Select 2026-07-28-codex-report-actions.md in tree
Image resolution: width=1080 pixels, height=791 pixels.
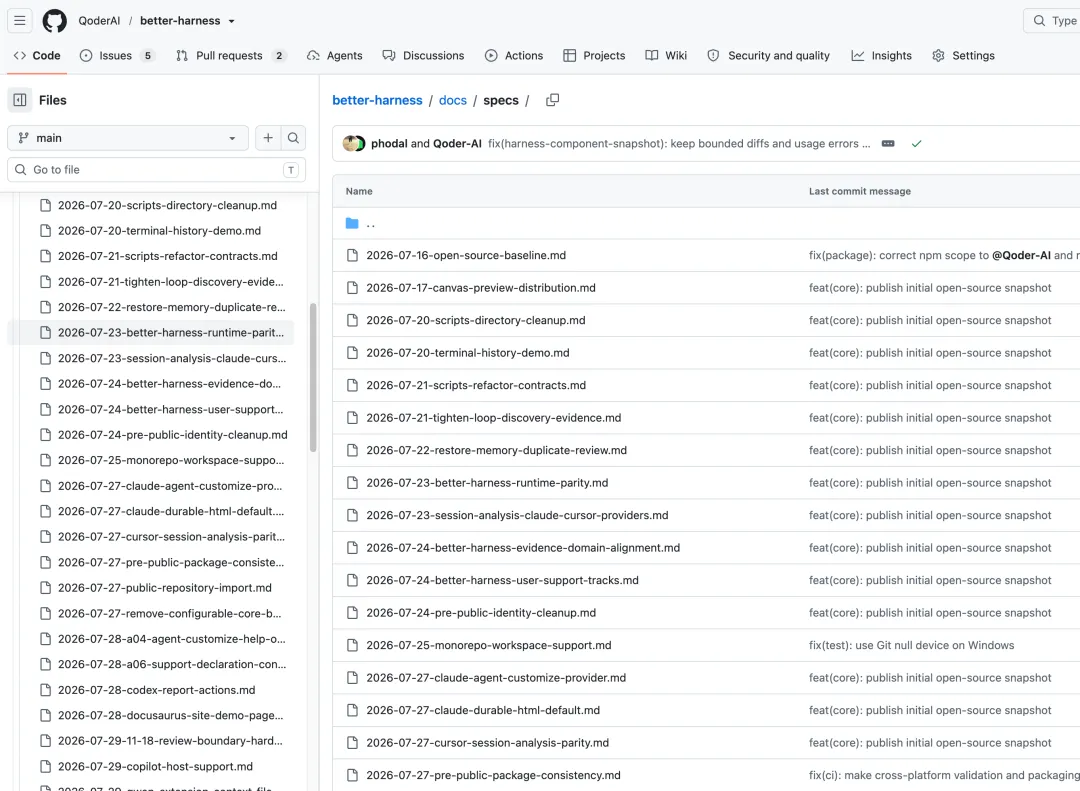coord(156,689)
